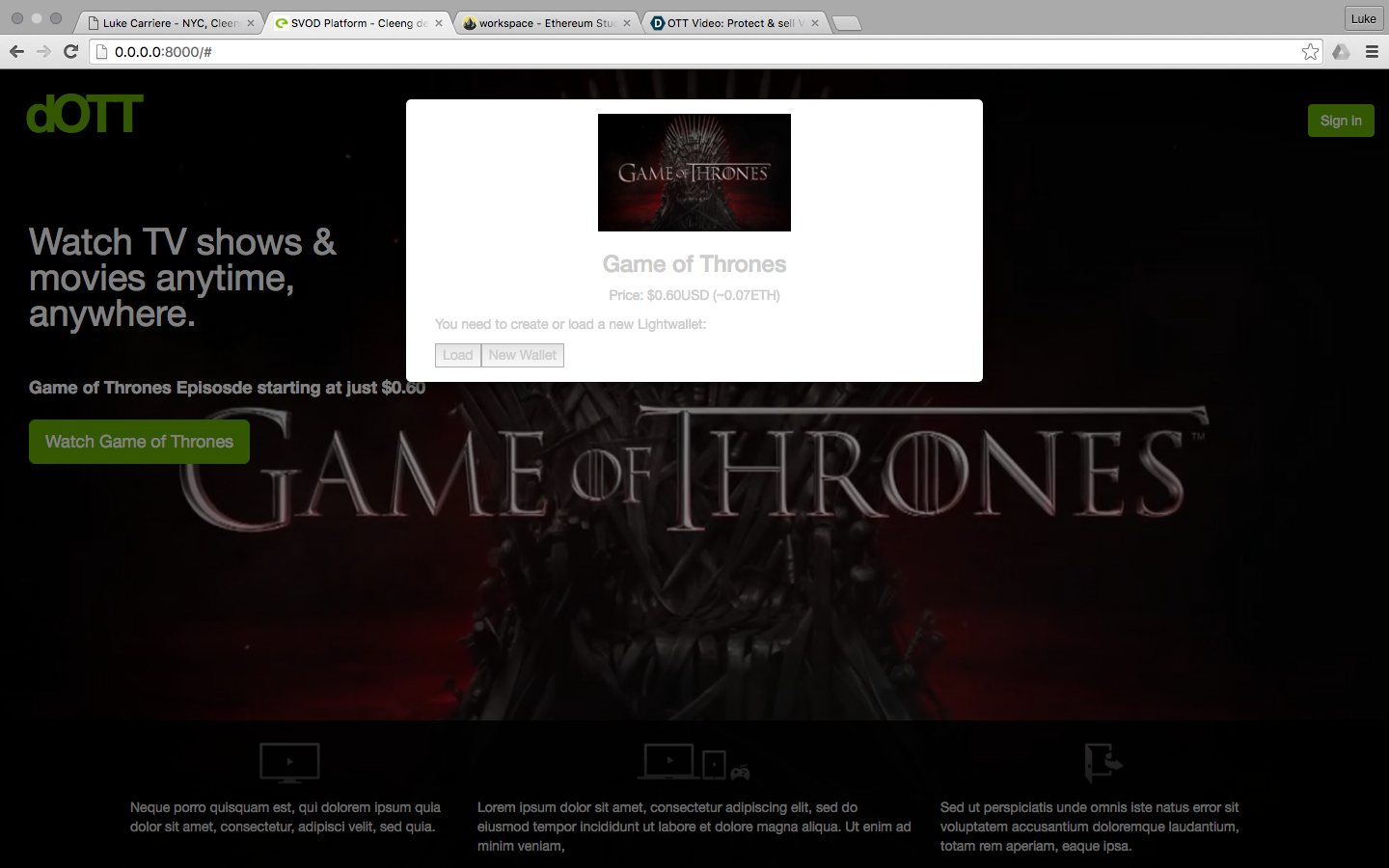Go back with browser back arrow
Viewport: 1389px width, 868px height.
coord(16,51)
